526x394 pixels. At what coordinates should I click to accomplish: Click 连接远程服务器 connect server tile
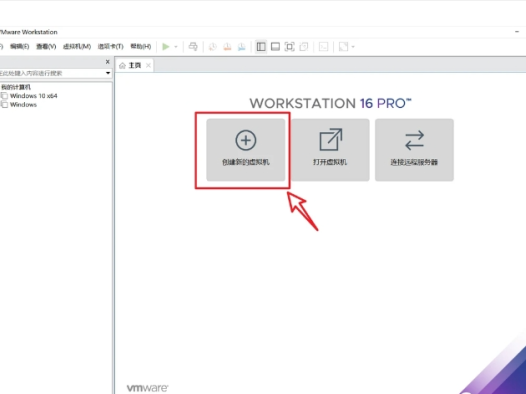[414, 150]
